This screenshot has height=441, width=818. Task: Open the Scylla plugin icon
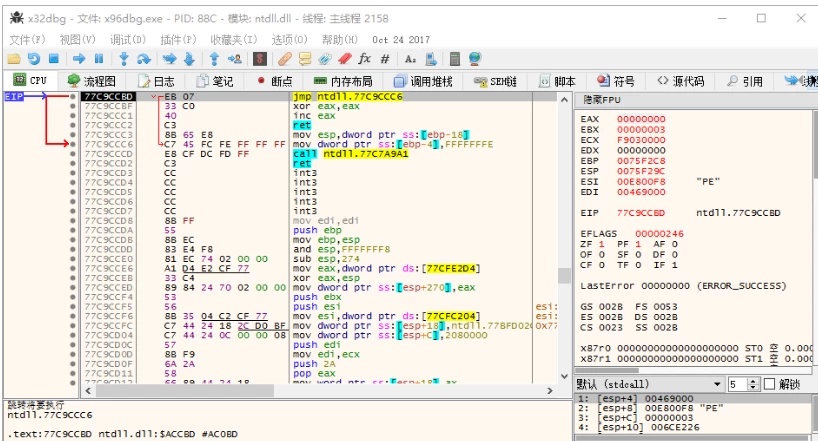click(260, 59)
